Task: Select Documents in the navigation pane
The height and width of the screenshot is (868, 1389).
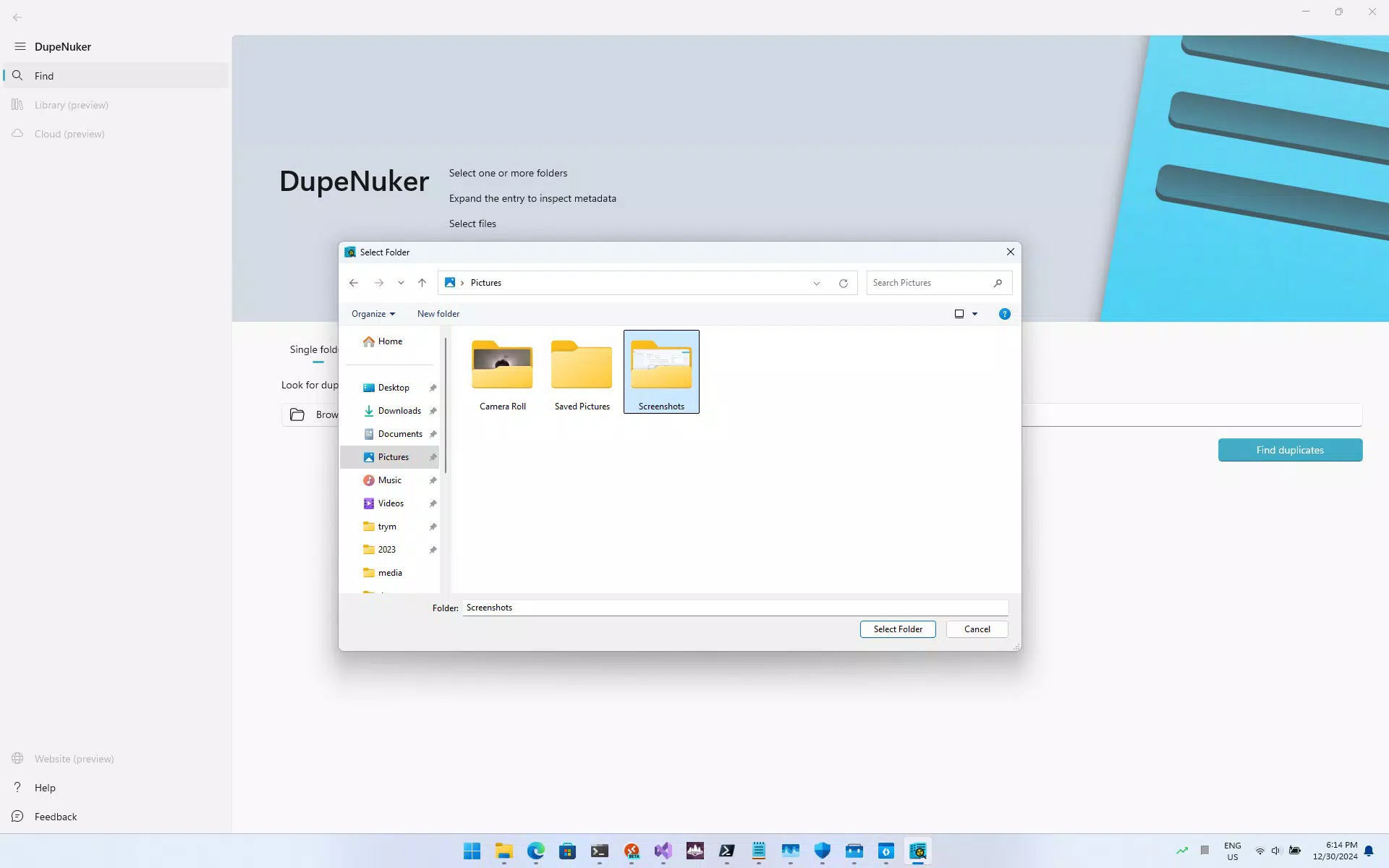Action: [x=391, y=434]
